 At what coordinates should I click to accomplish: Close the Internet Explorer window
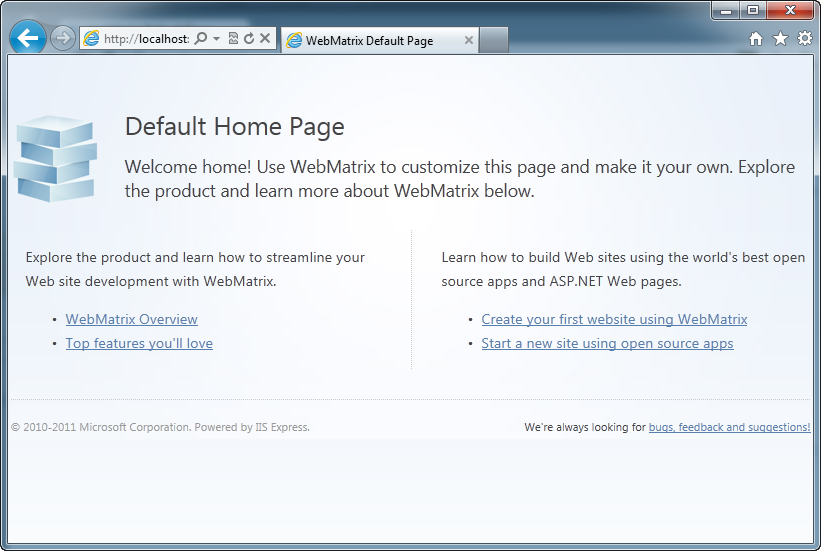click(x=790, y=10)
